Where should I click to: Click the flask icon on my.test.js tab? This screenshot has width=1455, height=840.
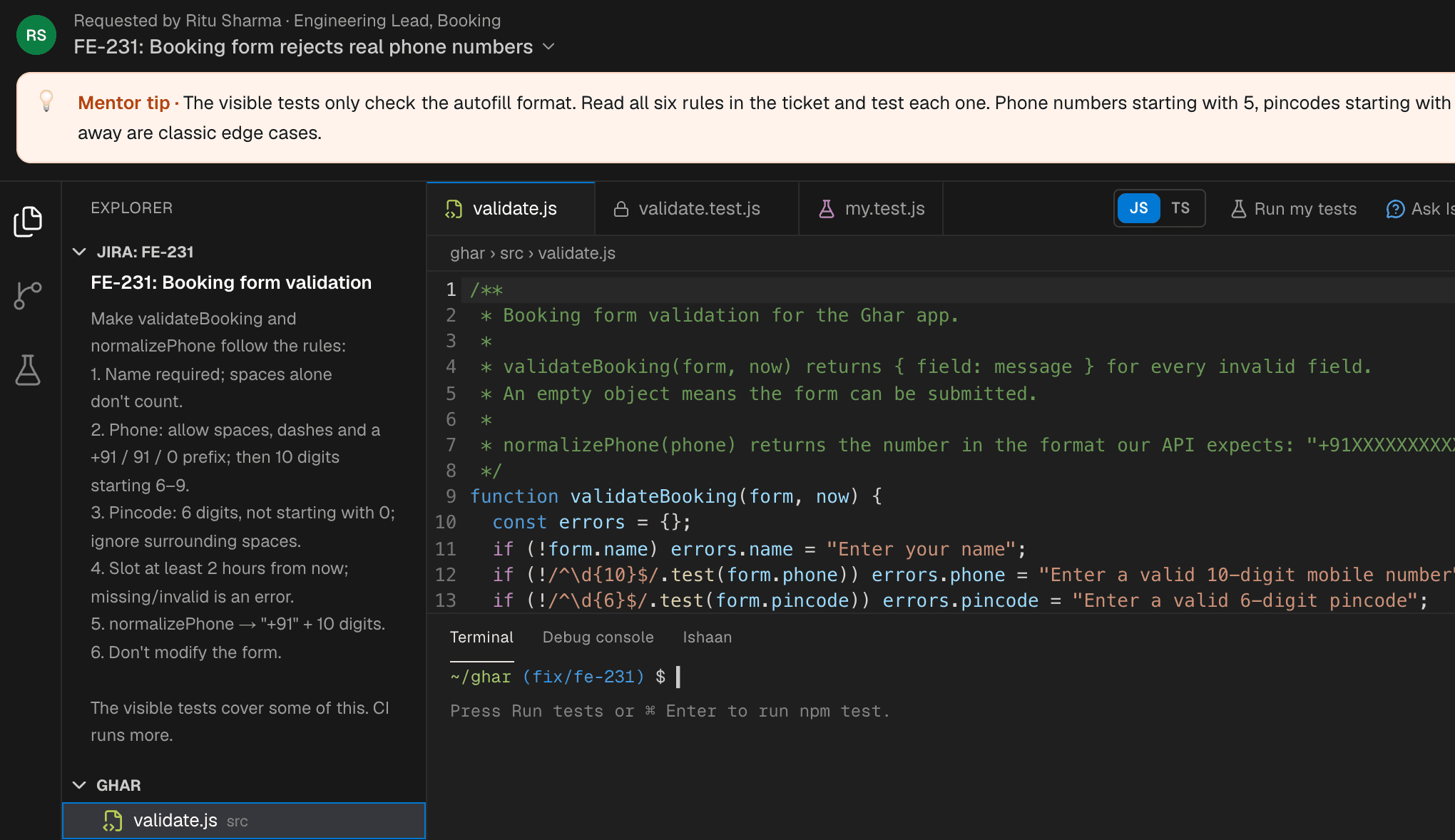[x=827, y=209]
